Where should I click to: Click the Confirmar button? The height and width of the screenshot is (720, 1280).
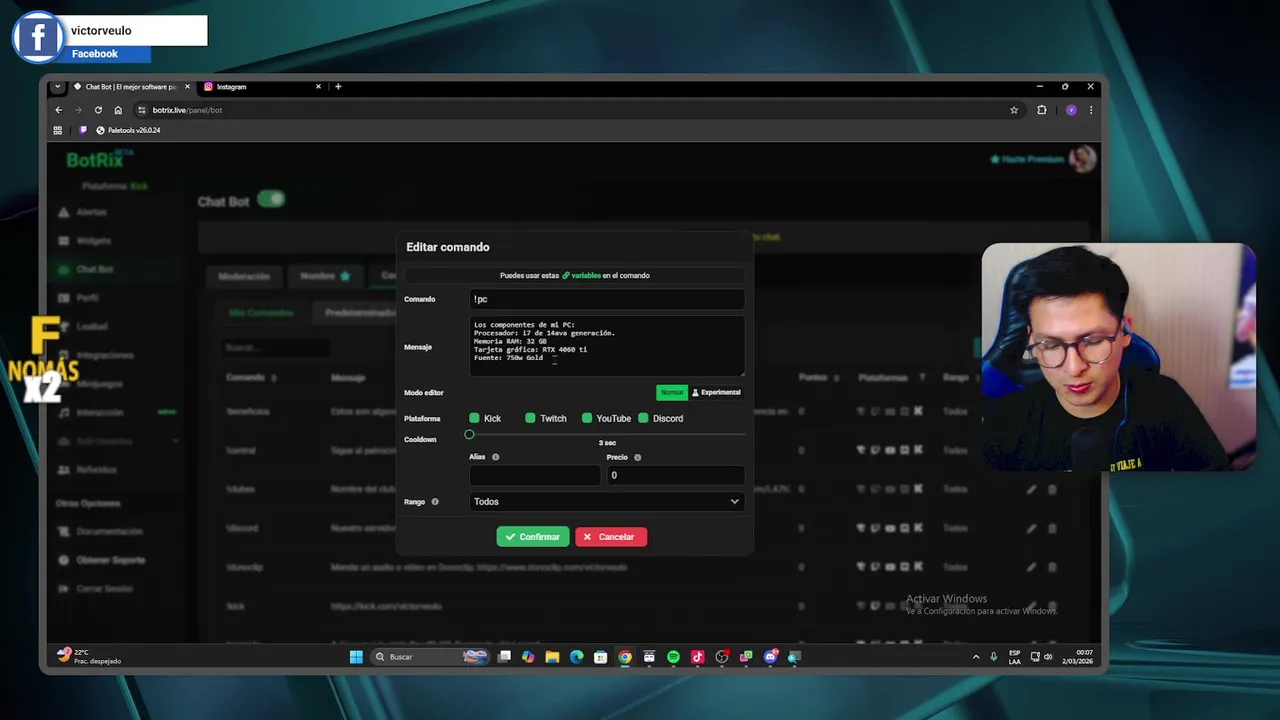point(532,537)
